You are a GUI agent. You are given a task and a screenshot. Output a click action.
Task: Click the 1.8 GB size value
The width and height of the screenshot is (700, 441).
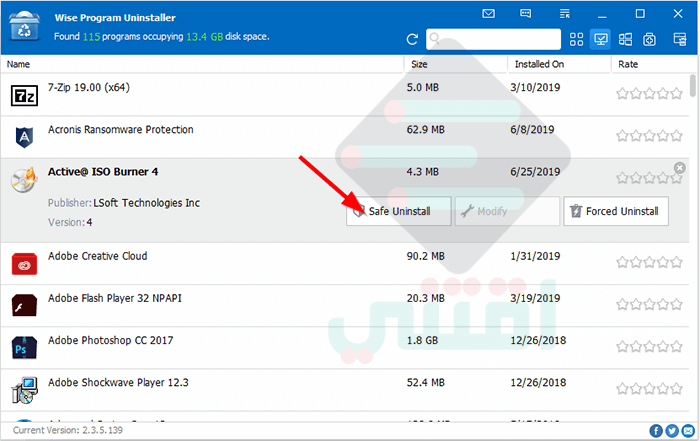[x=422, y=341]
